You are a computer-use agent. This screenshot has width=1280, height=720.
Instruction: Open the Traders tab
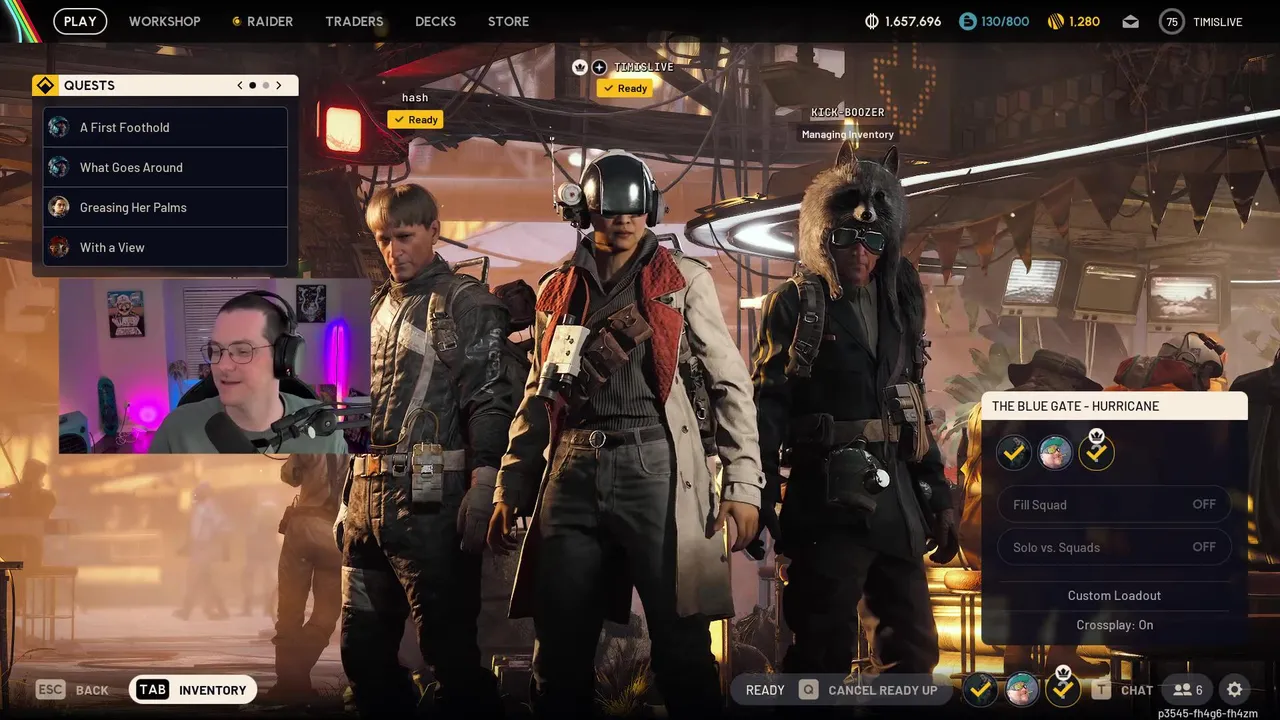(x=354, y=21)
